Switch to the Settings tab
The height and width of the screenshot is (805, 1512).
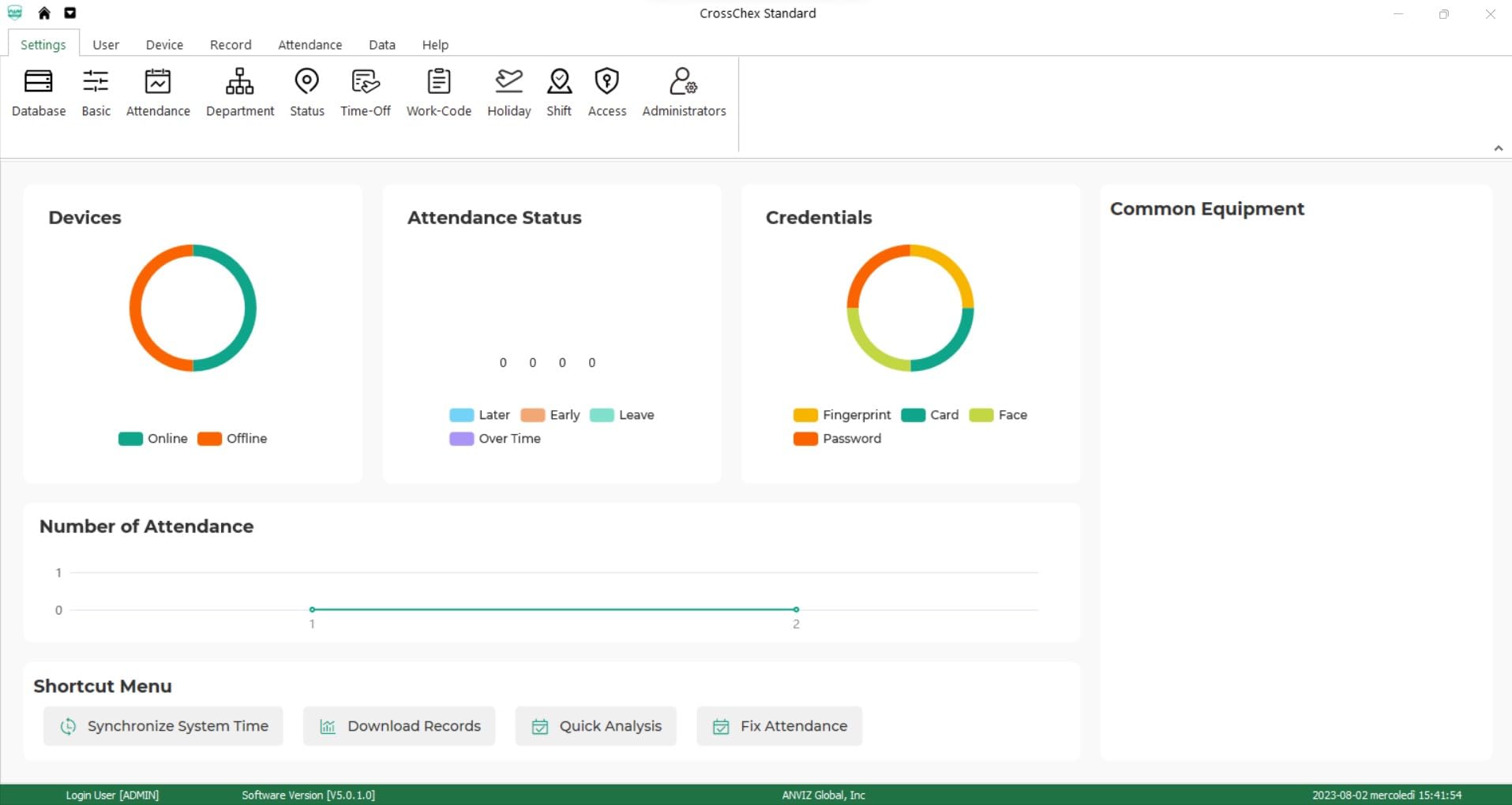point(43,44)
